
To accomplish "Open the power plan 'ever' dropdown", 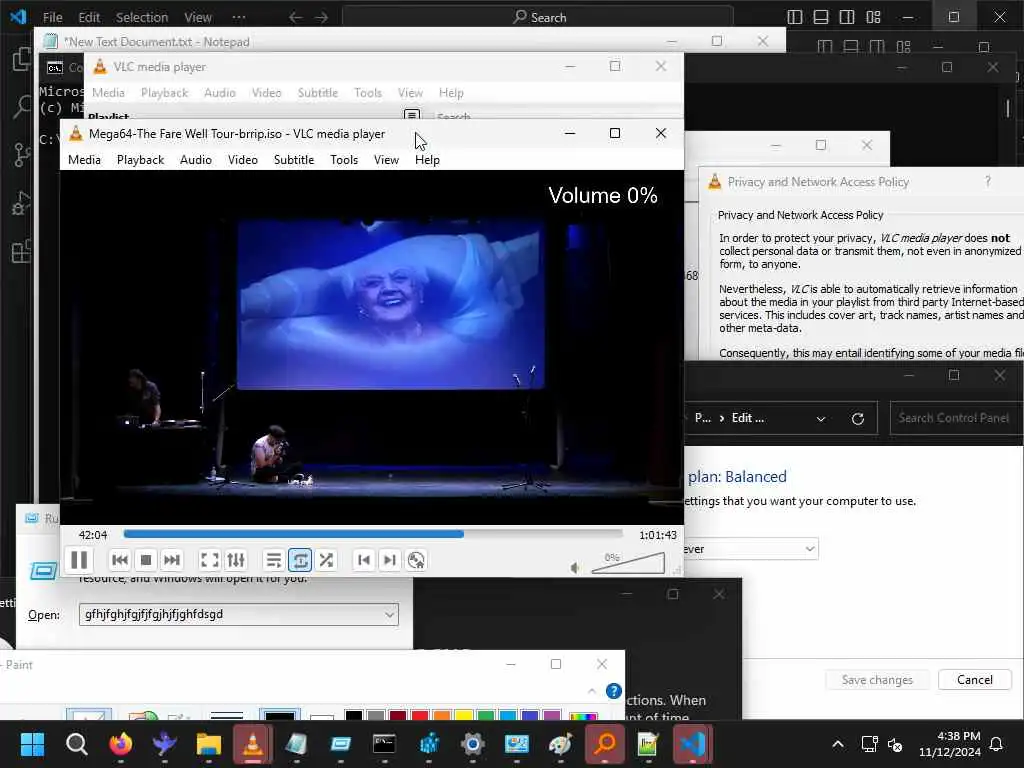I will click(751, 549).
